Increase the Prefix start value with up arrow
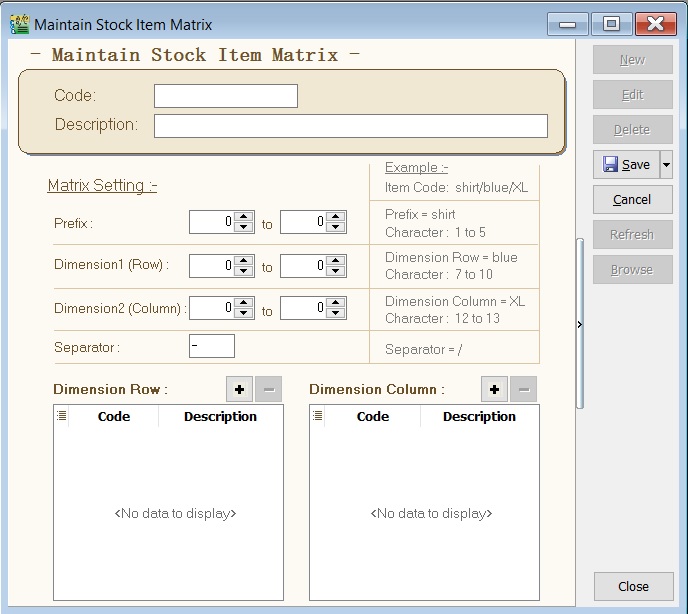 click(243, 217)
